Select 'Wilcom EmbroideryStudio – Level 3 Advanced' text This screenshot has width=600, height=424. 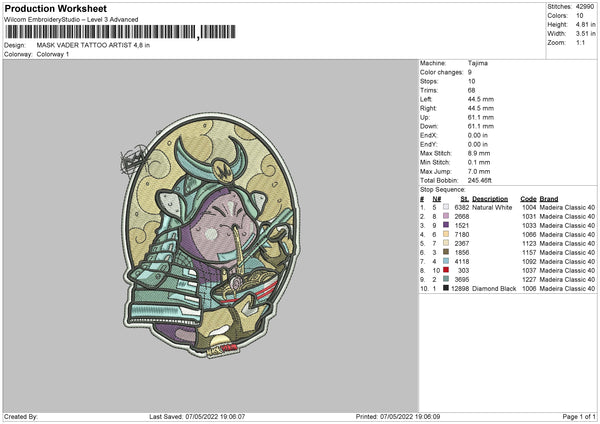tap(71, 20)
